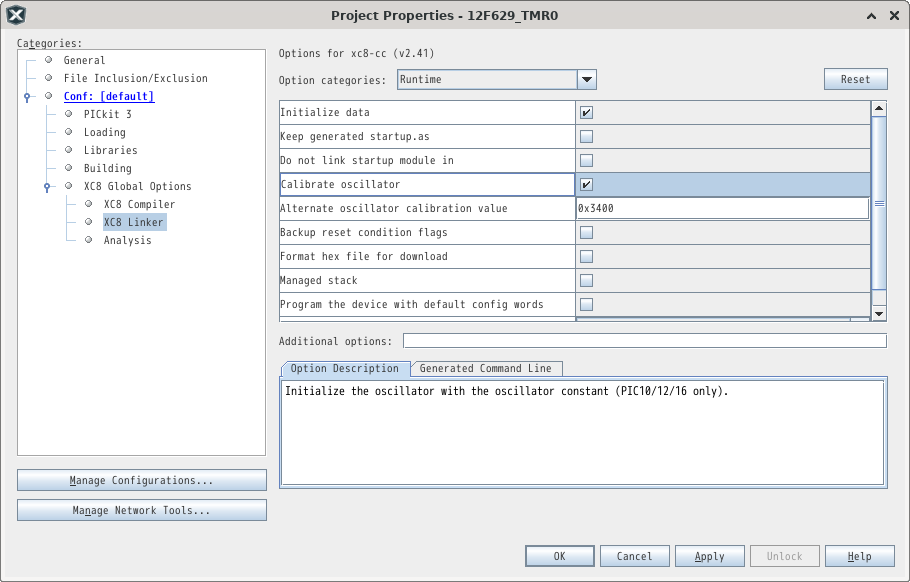Click the General node bullet icon
This screenshot has height=582, width=910.
(x=49, y=60)
